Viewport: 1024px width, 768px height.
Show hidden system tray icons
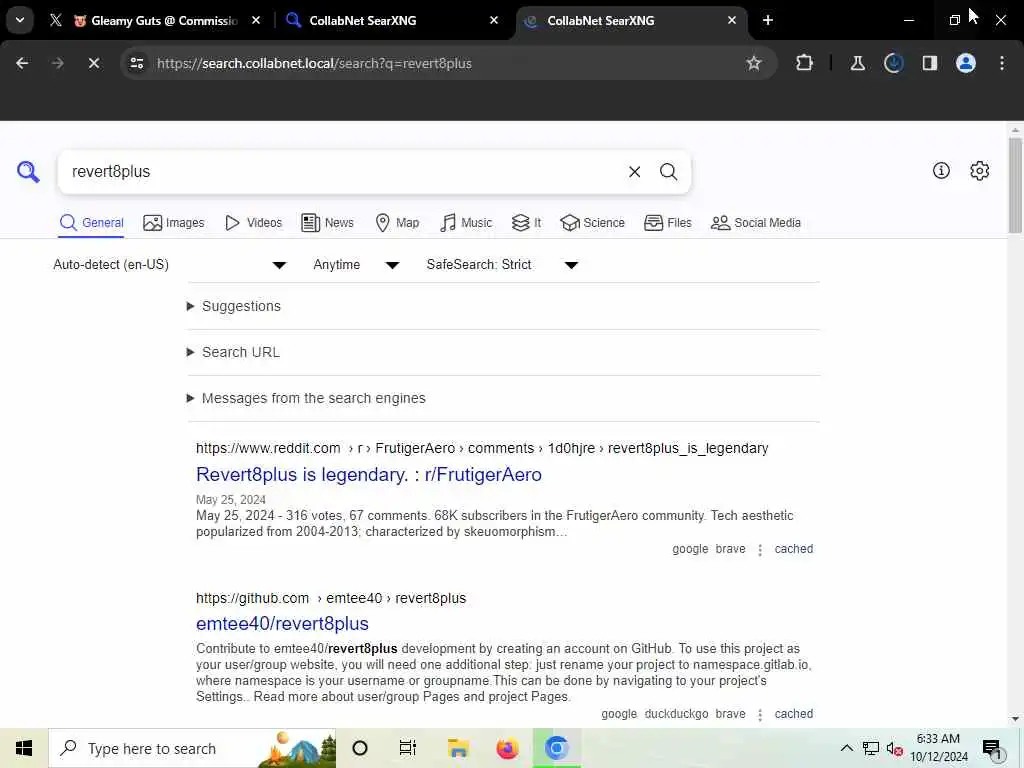click(846, 748)
